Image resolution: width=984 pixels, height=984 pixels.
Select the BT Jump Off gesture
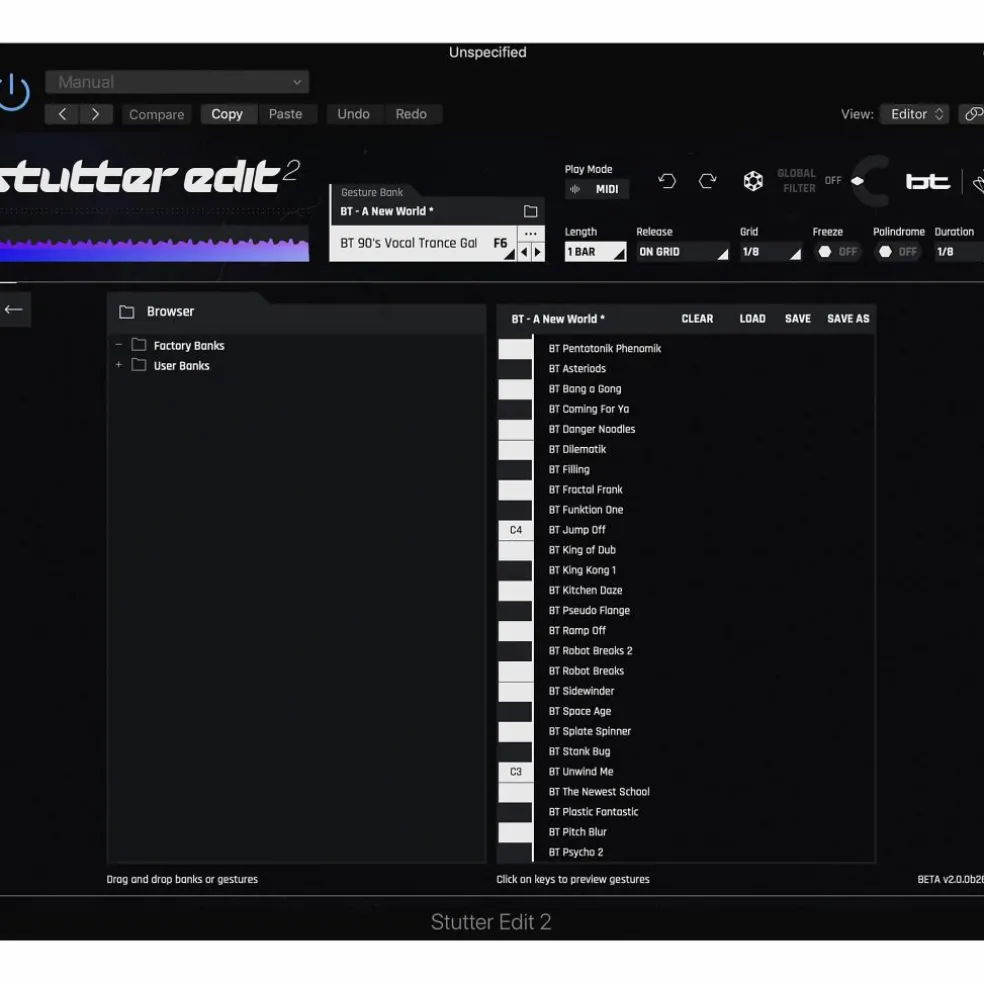(577, 530)
